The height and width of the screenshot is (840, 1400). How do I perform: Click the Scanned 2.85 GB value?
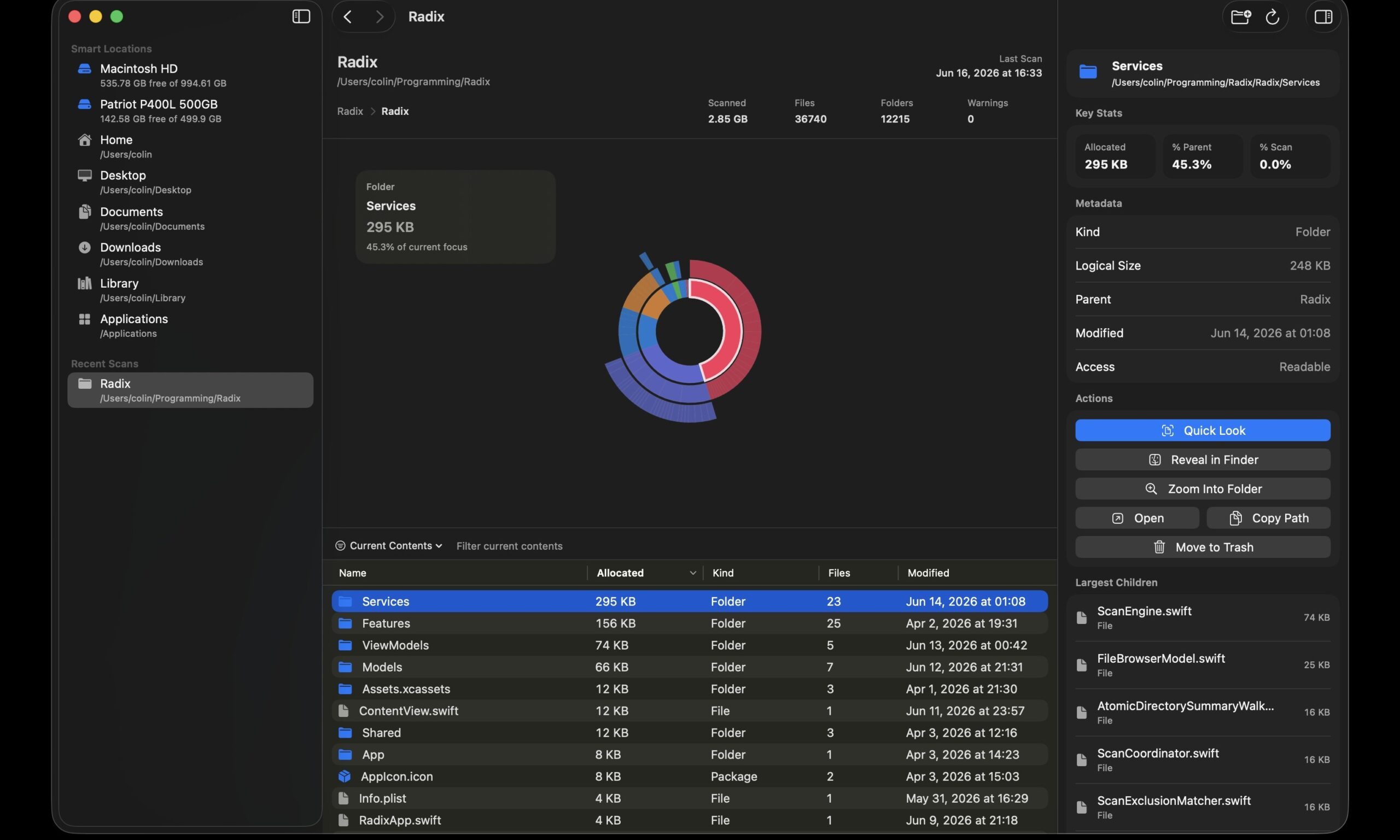pos(727,119)
